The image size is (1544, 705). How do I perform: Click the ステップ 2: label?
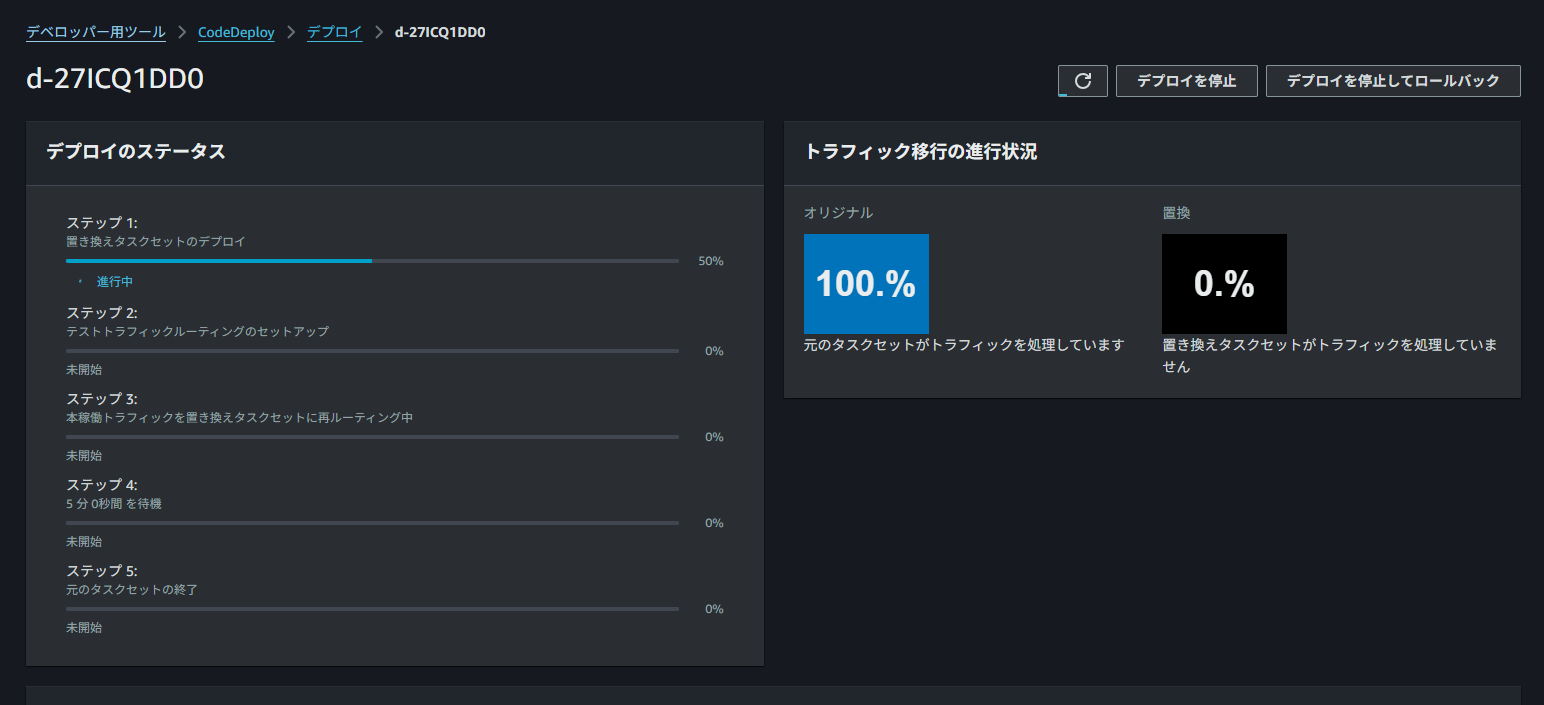(101, 313)
